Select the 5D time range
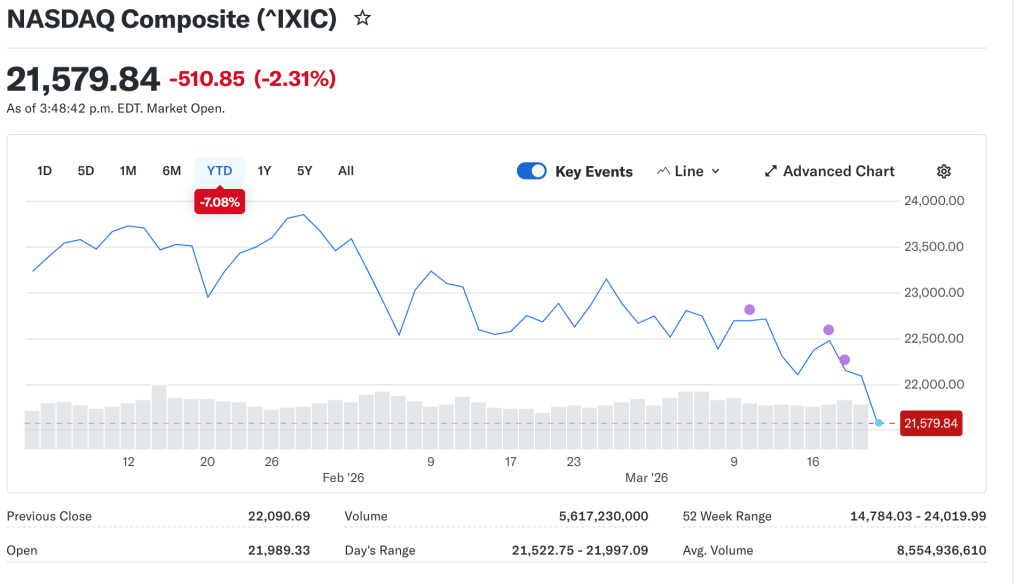 point(86,171)
